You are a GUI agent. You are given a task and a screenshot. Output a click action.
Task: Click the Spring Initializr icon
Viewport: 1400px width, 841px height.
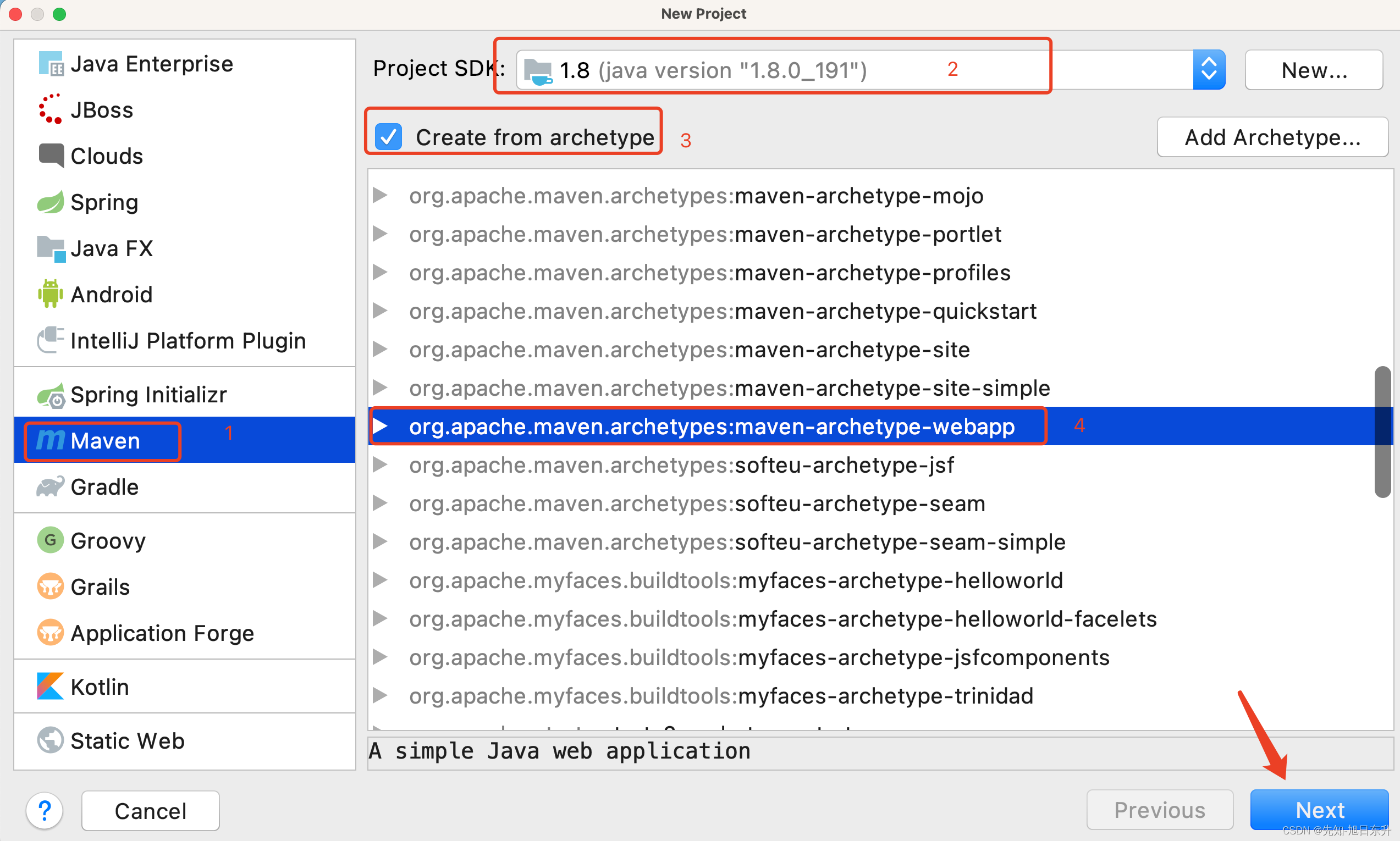51,395
